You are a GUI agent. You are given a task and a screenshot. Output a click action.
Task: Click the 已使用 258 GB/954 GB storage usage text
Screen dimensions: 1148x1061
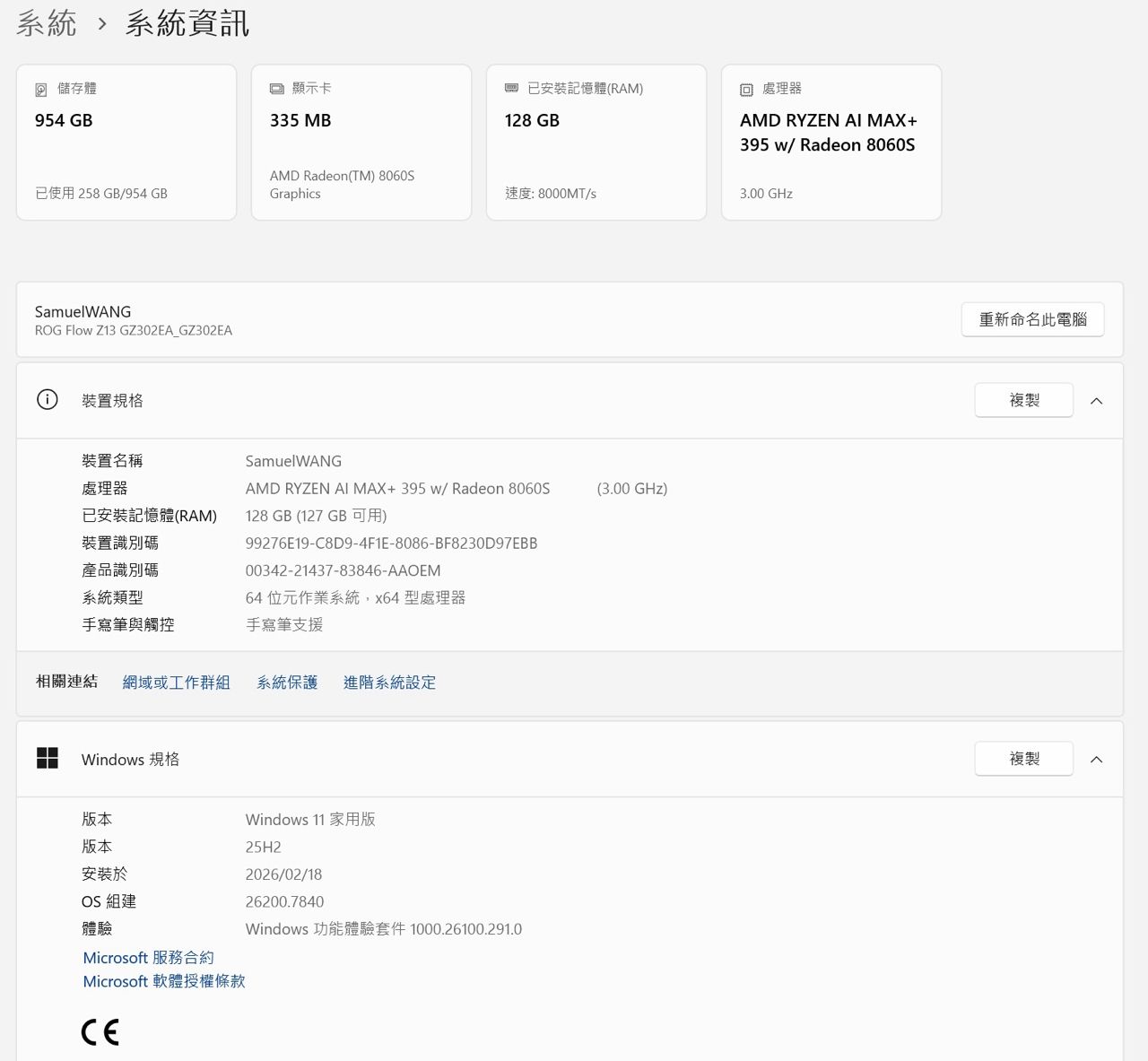(x=101, y=194)
